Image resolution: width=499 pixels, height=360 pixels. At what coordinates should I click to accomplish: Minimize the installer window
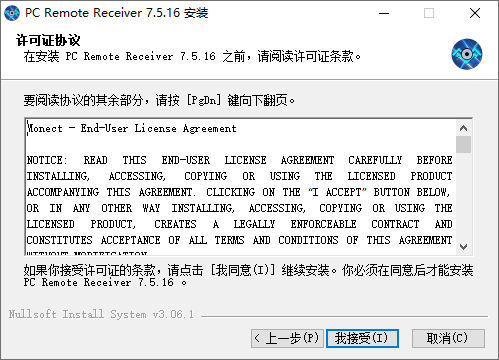coord(384,13)
